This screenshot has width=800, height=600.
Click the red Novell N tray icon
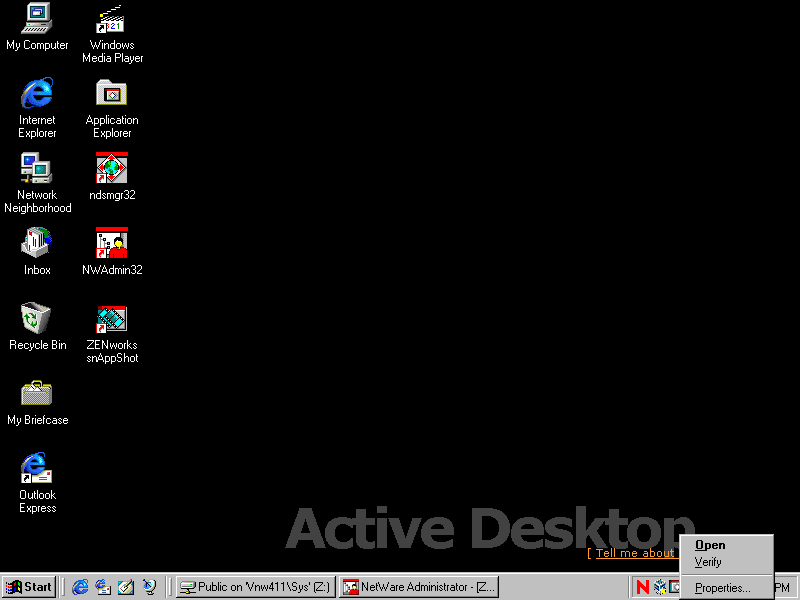point(643,587)
